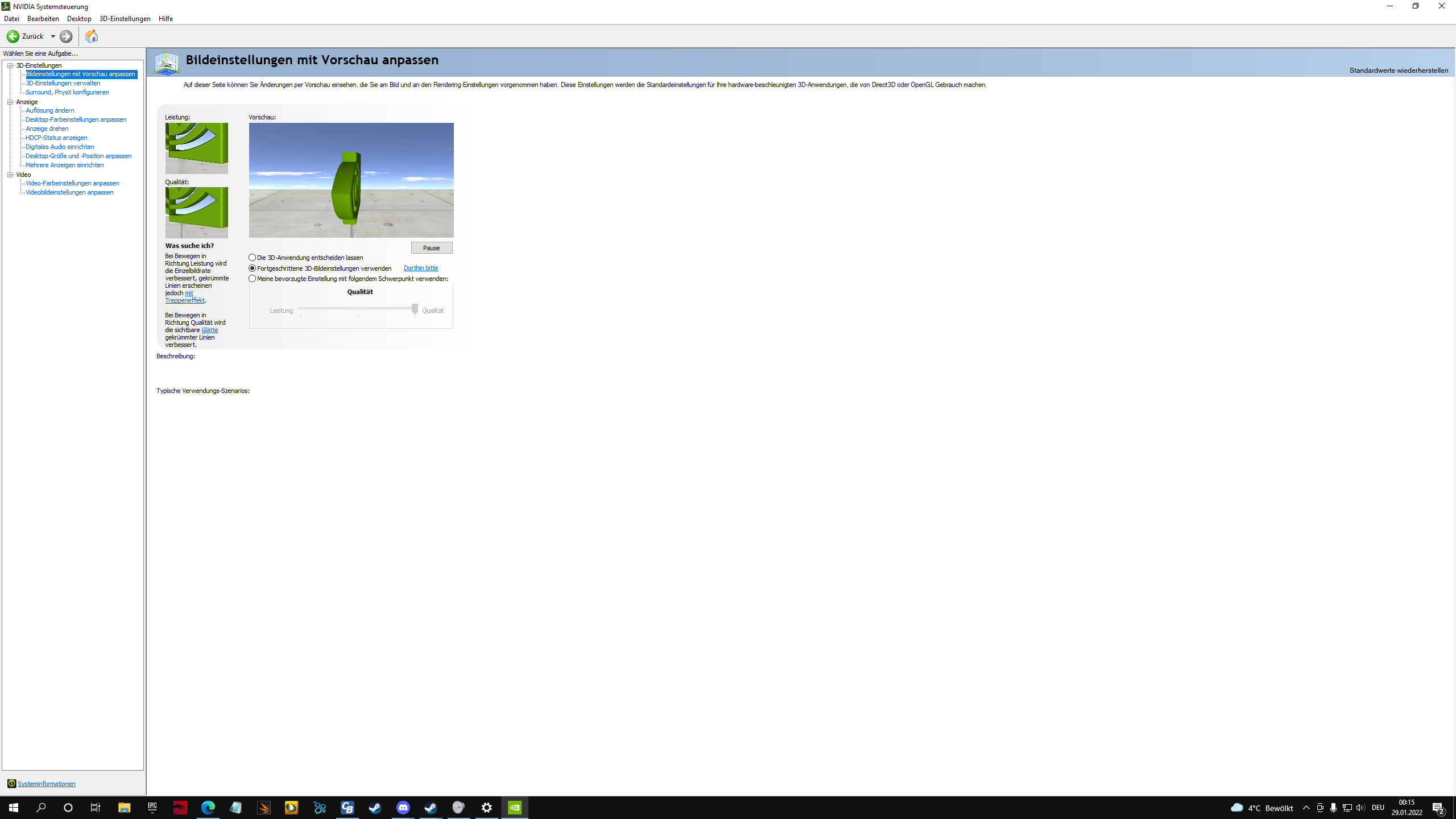Select 'Fortgeschrittene 3D-Bildeinstellungen verwenden' radio button
Screen dimensions: 1456x819
(253, 268)
